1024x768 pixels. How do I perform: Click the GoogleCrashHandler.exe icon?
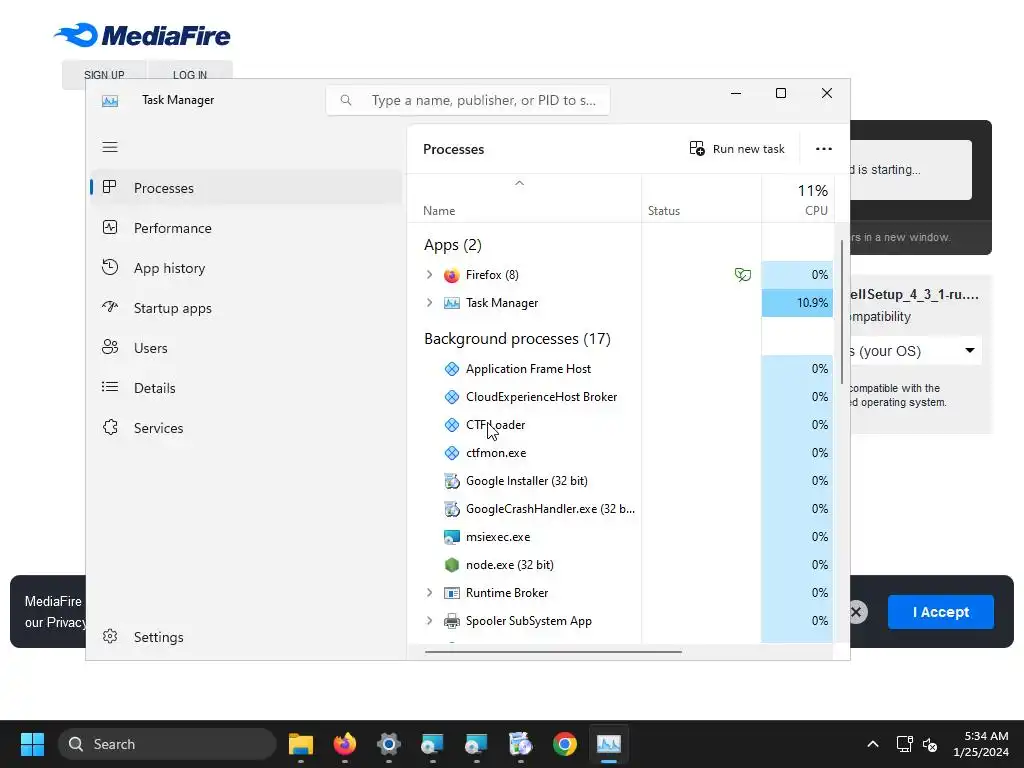coord(451,509)
